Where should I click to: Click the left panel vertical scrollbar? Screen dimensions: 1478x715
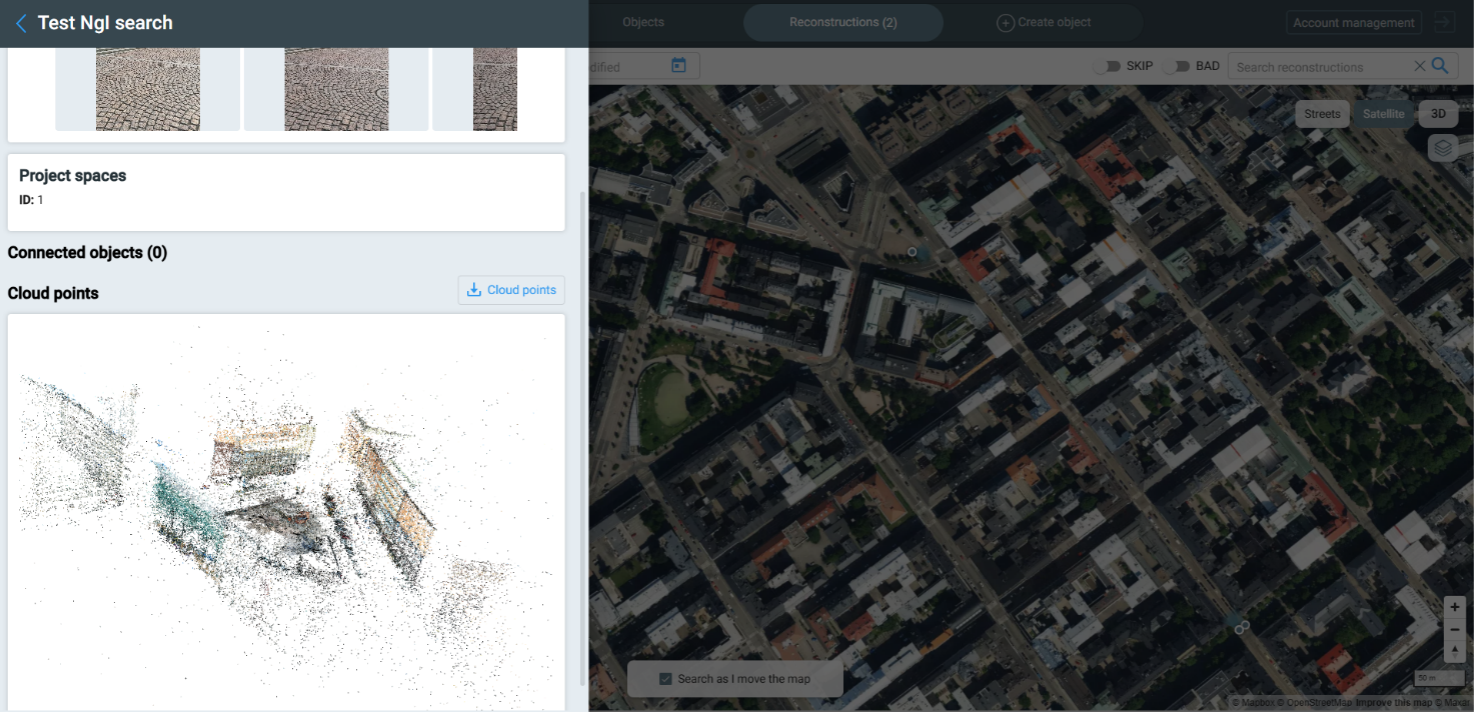(x=583, y=437)
